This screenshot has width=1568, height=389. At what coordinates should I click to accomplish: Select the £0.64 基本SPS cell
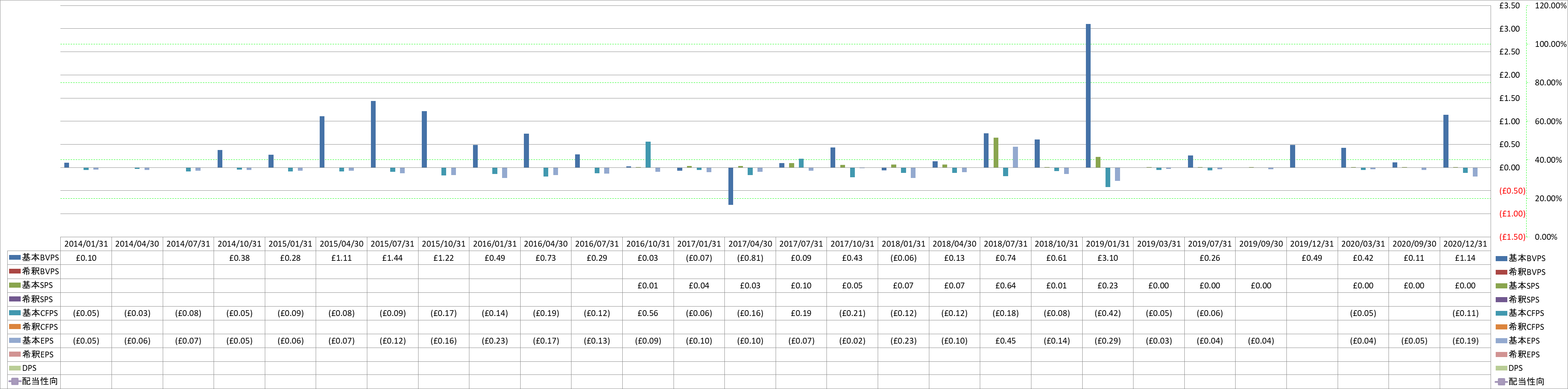tap(1006, 285)
